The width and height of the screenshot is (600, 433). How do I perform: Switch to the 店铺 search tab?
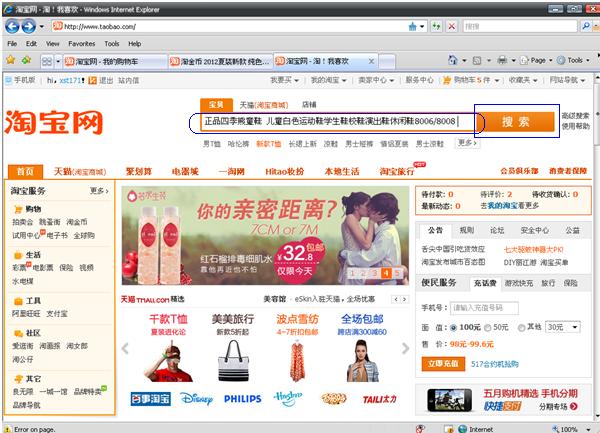pos(309,104)
